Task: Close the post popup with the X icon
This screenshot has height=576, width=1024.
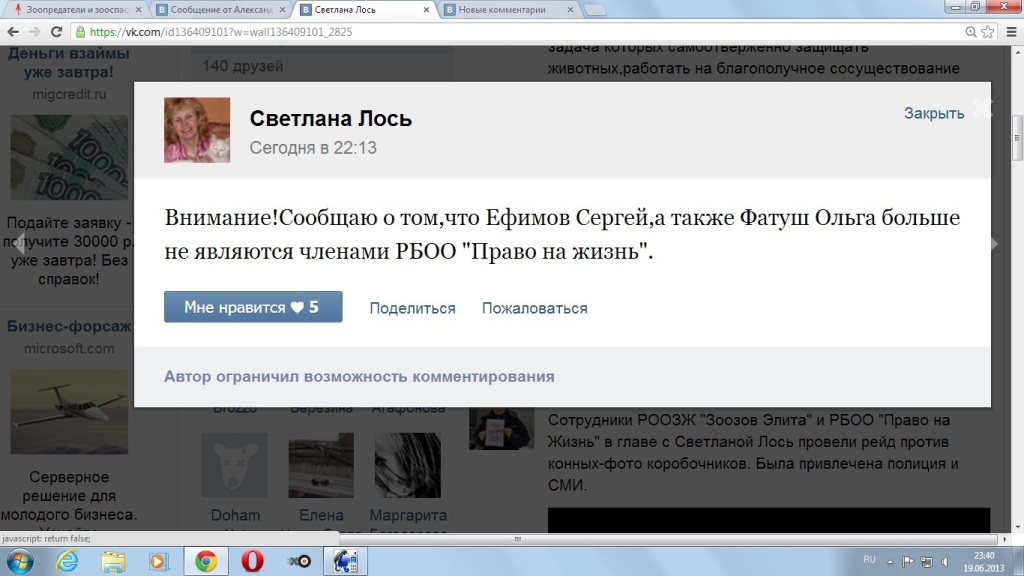Action: (x=983, y=109)
